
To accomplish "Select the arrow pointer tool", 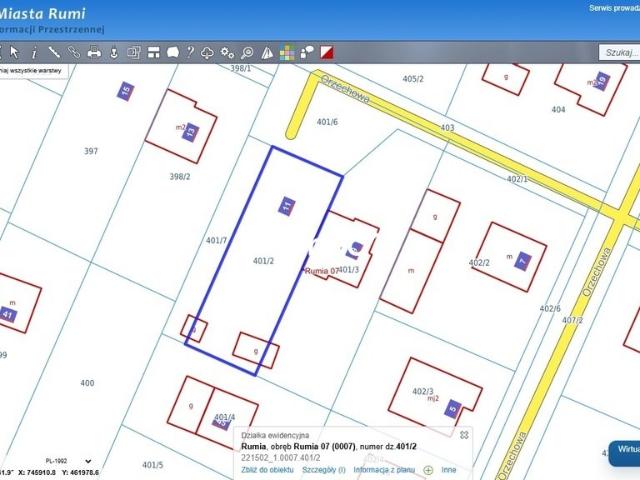I will click(x=14, y=52).
